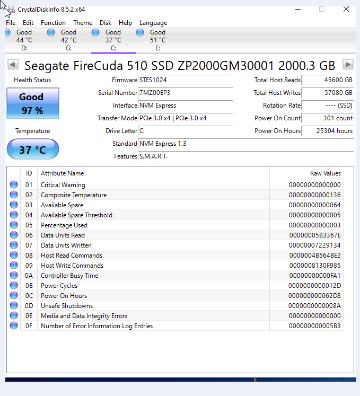Image resolution: width=360 pixels, height=396 pixels.
Task: Click status icon for Percentage Used row
Action: click(14, 225)
